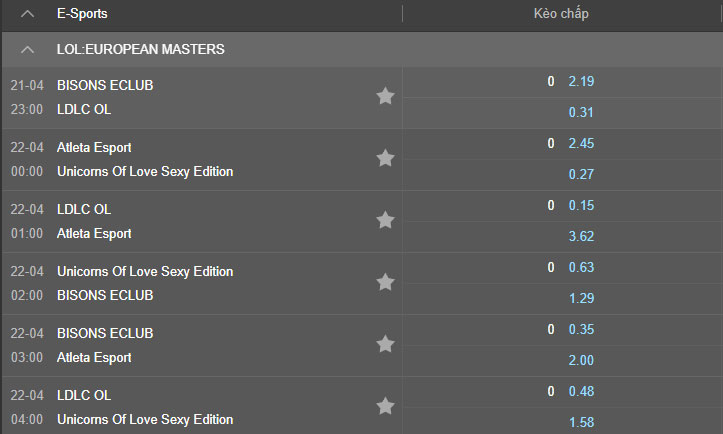The width and height of the screenshot is (723, 434).
Task: Click the Kèo chấp column header
Action: [562, 14]
